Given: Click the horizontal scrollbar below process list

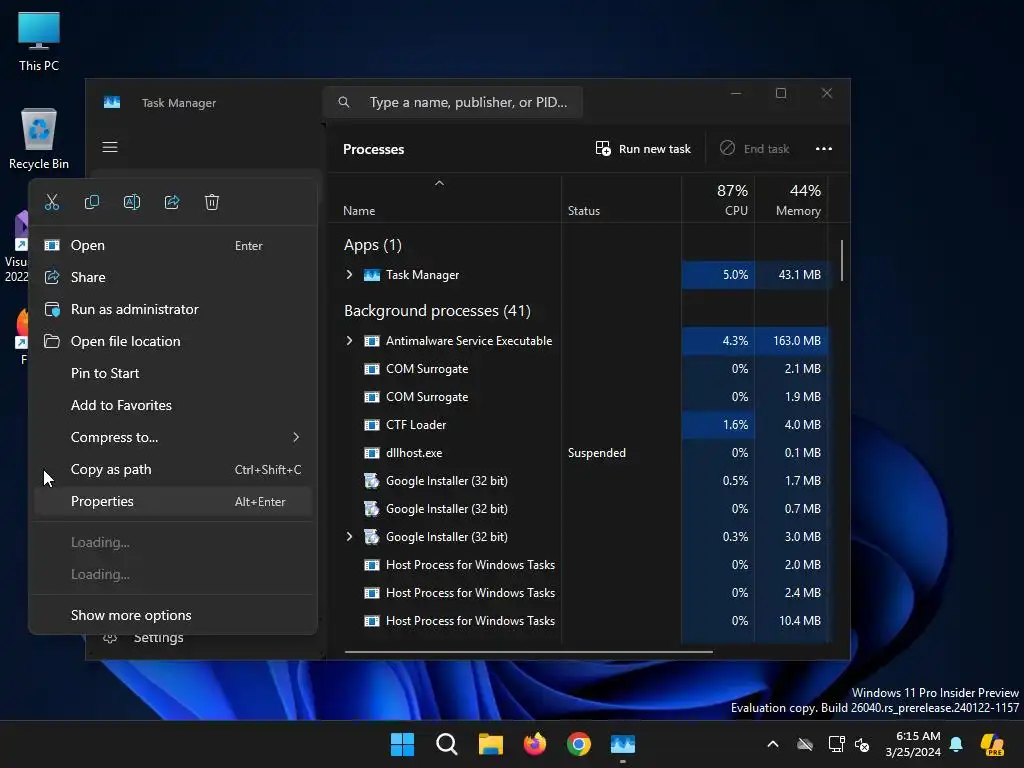Looking at the screenshot, I should pyautogui.click(x=528, y=652).
